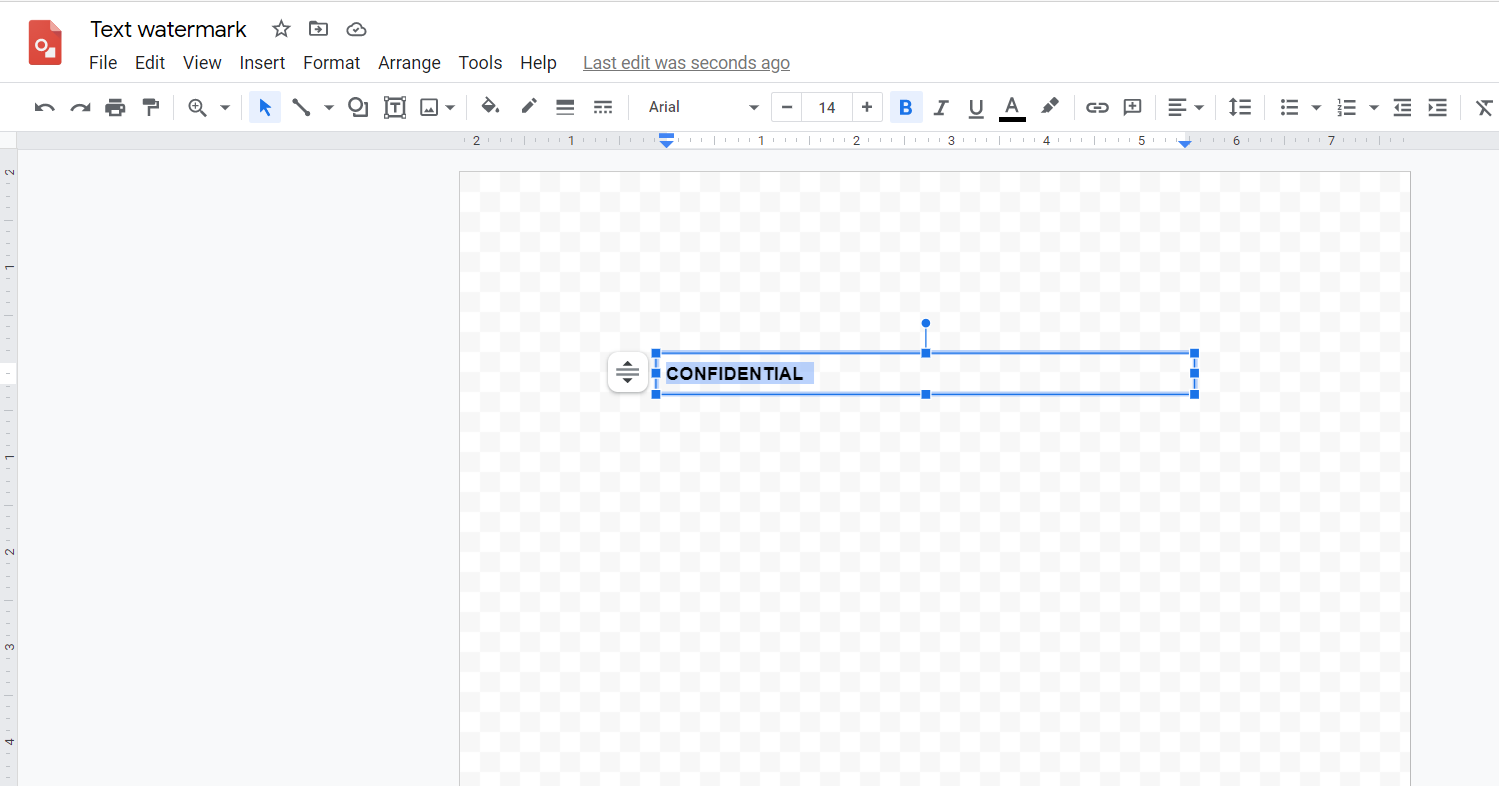
Task: Click the font size field showing 14
Action: 827,107
